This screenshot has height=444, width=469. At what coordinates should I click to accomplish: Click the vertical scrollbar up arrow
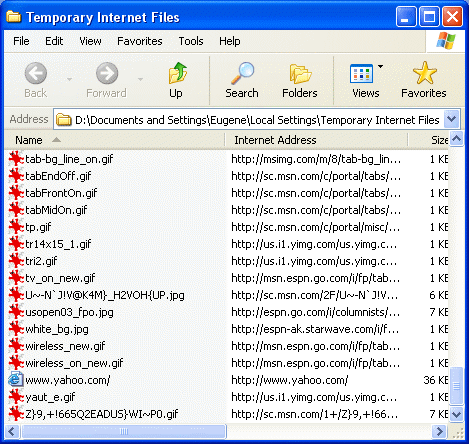pyautogui.click(x=456, y=139)
